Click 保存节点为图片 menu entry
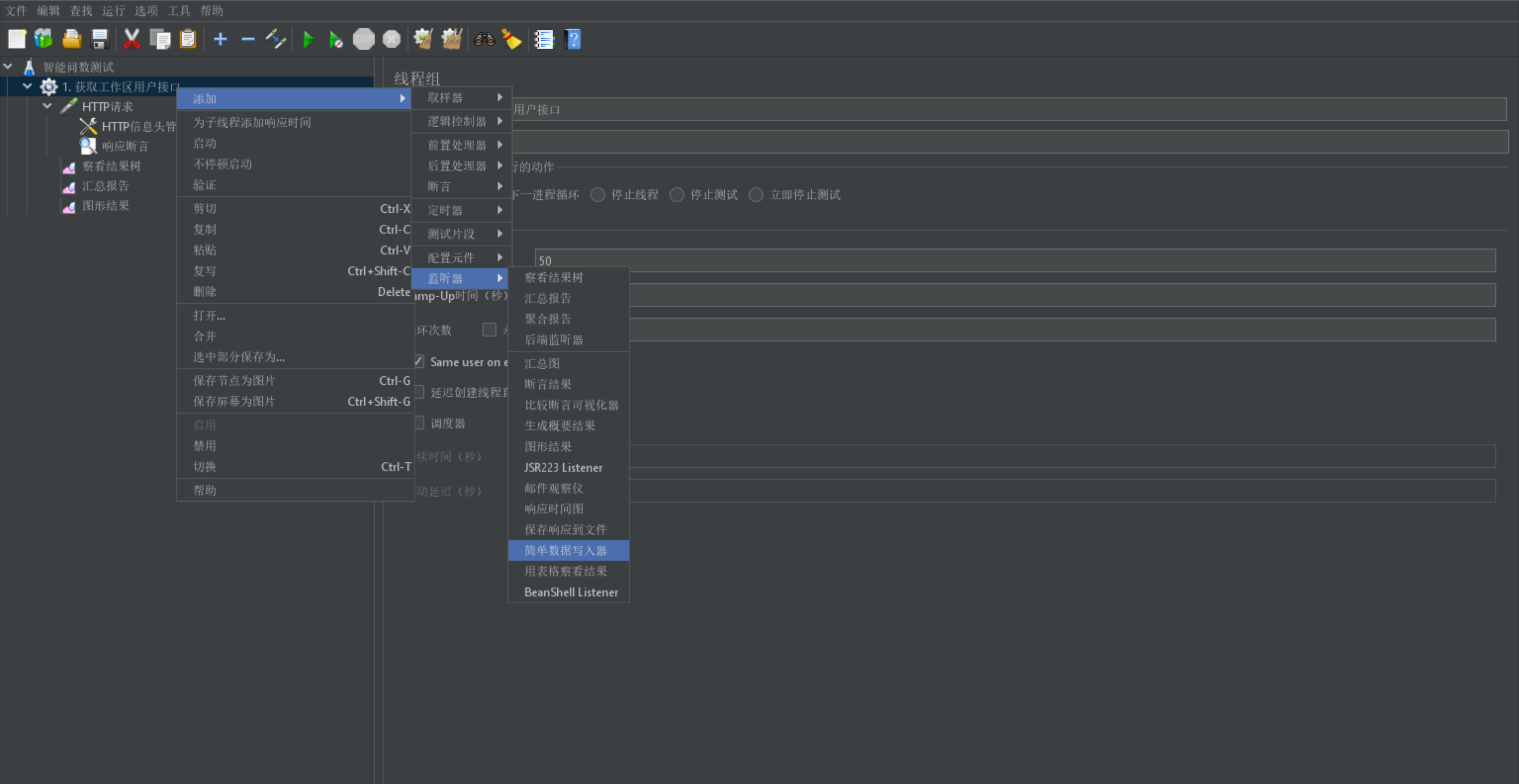The width and height of the screenshot is (1519, 784). [295, 380]
